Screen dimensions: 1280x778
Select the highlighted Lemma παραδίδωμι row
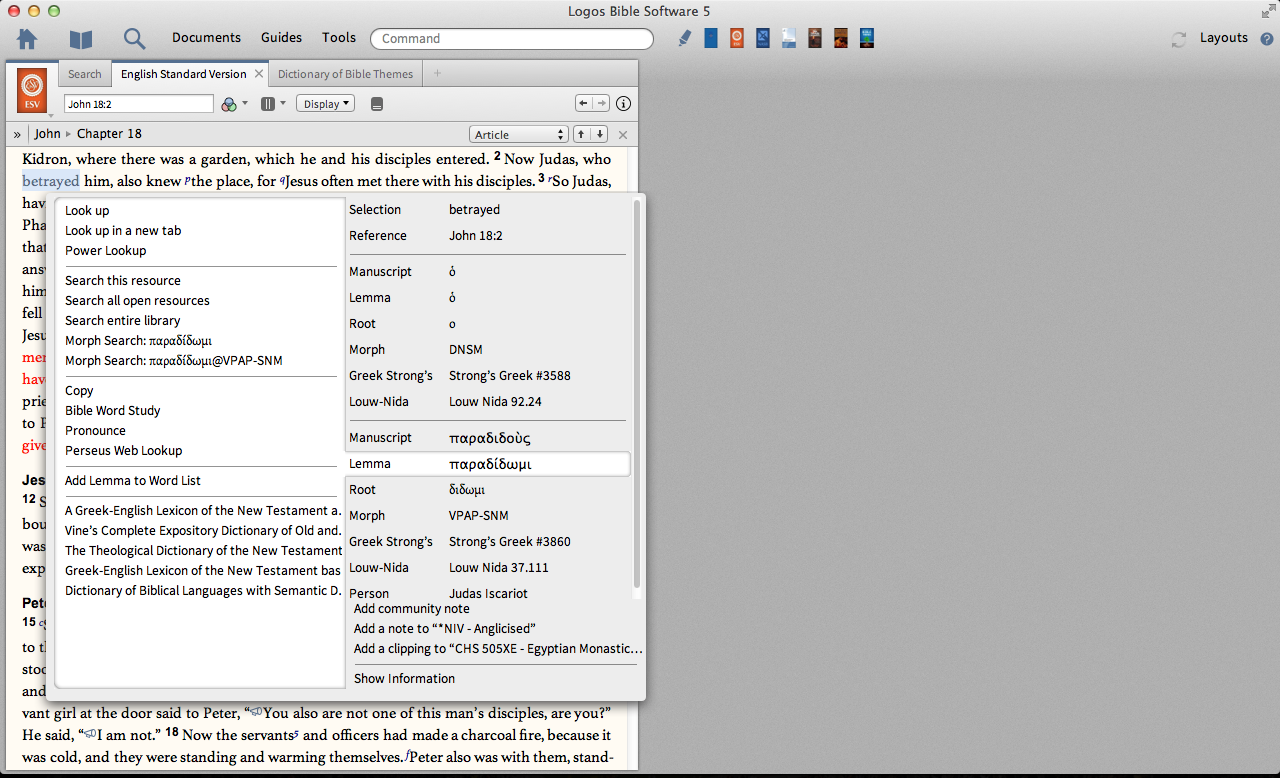pyautogui.click(x=487, y=464)
